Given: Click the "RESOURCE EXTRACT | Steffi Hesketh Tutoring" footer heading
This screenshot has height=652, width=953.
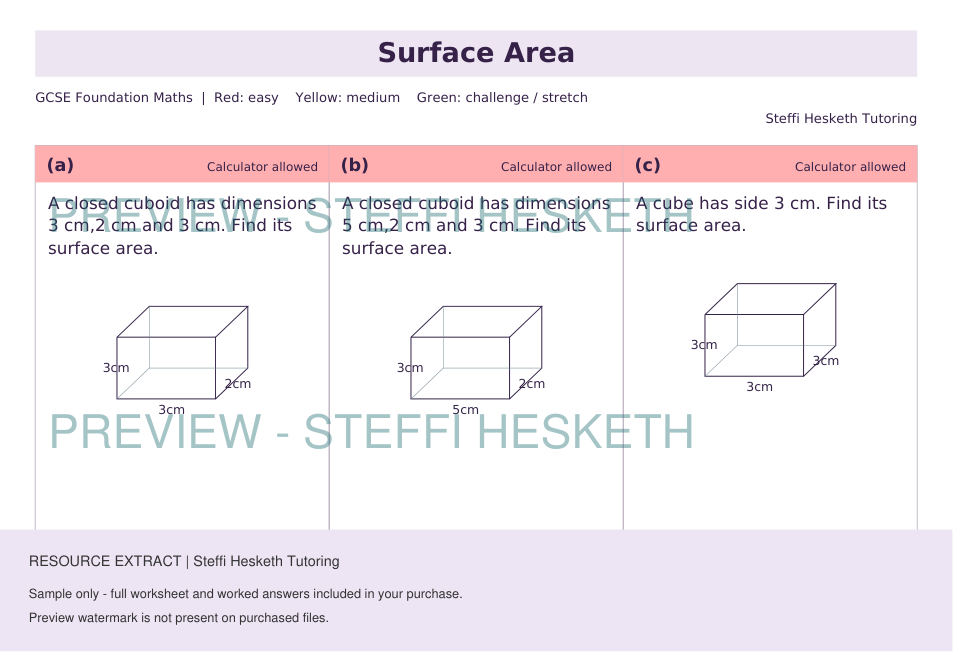Looking at the screenshot, I should click(x=184, y=561).
